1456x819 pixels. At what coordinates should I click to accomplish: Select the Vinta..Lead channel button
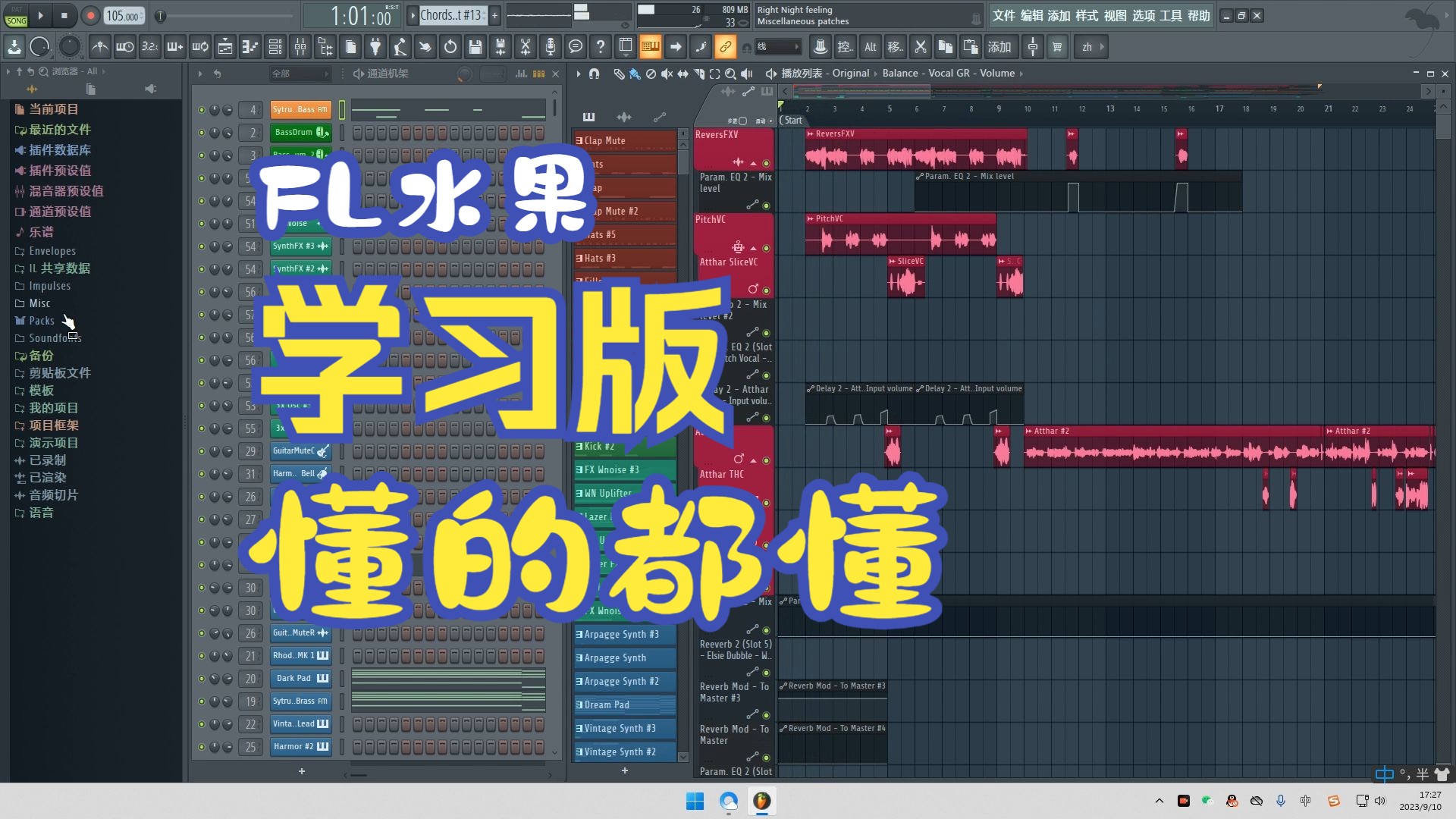point(301,724)
